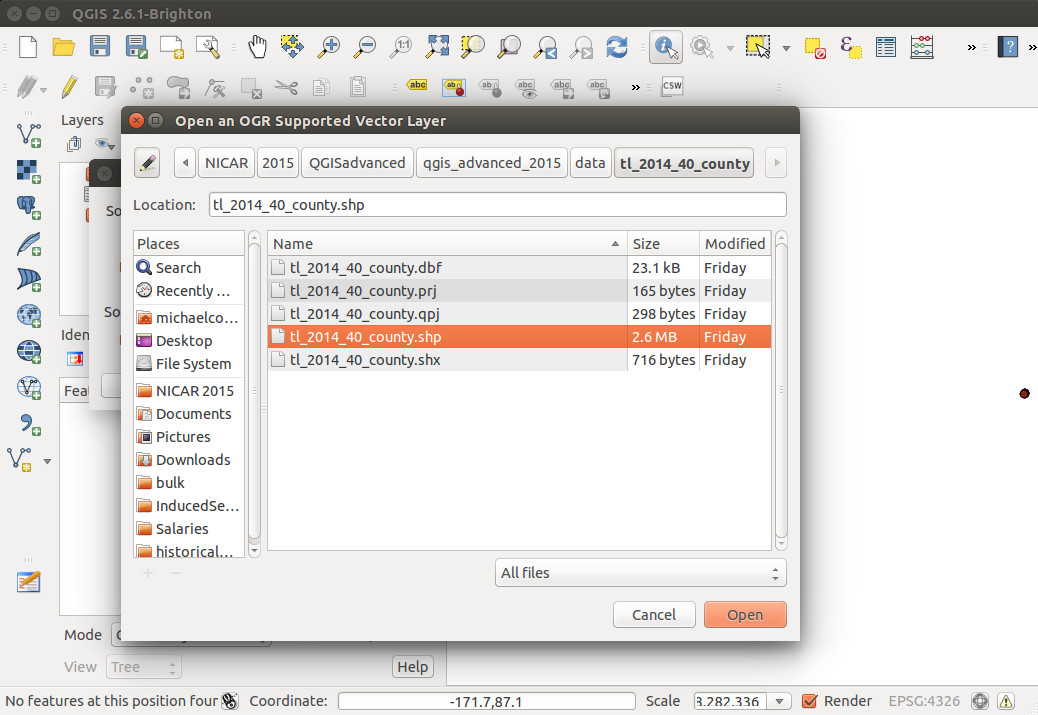1038x715 pixels.
Task: Save the current project
Action: [100, 47]
